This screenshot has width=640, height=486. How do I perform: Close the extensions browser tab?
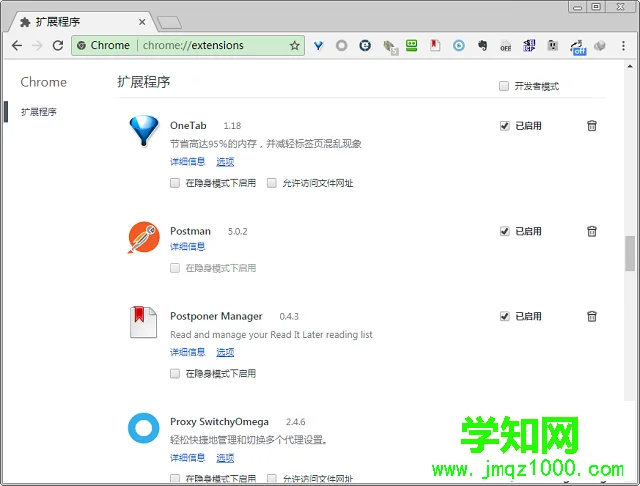point(142,22)
